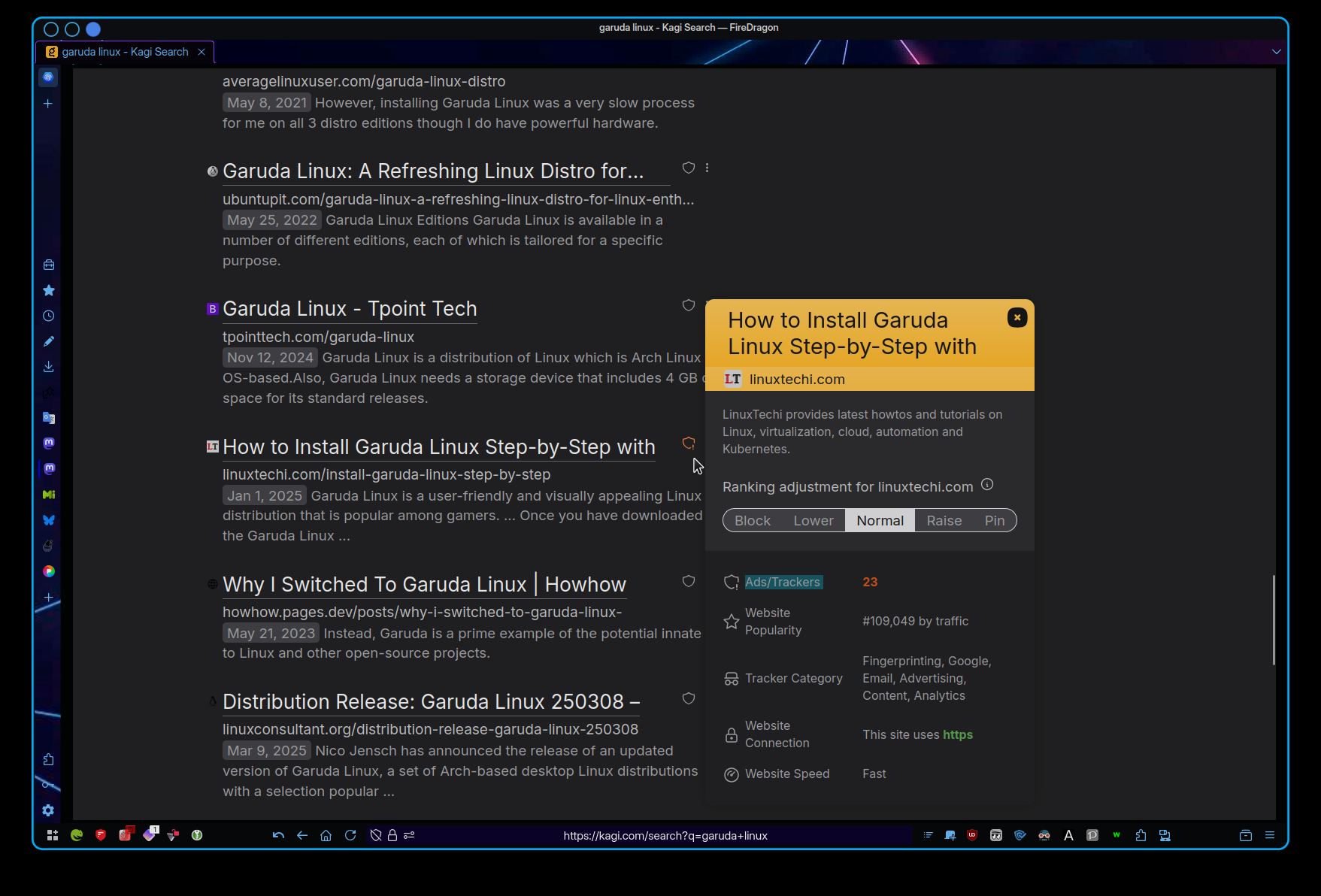Close the linuxtechi site info popup
The width and height of the screenshot is (1321, 896).
click(1017, 317)
